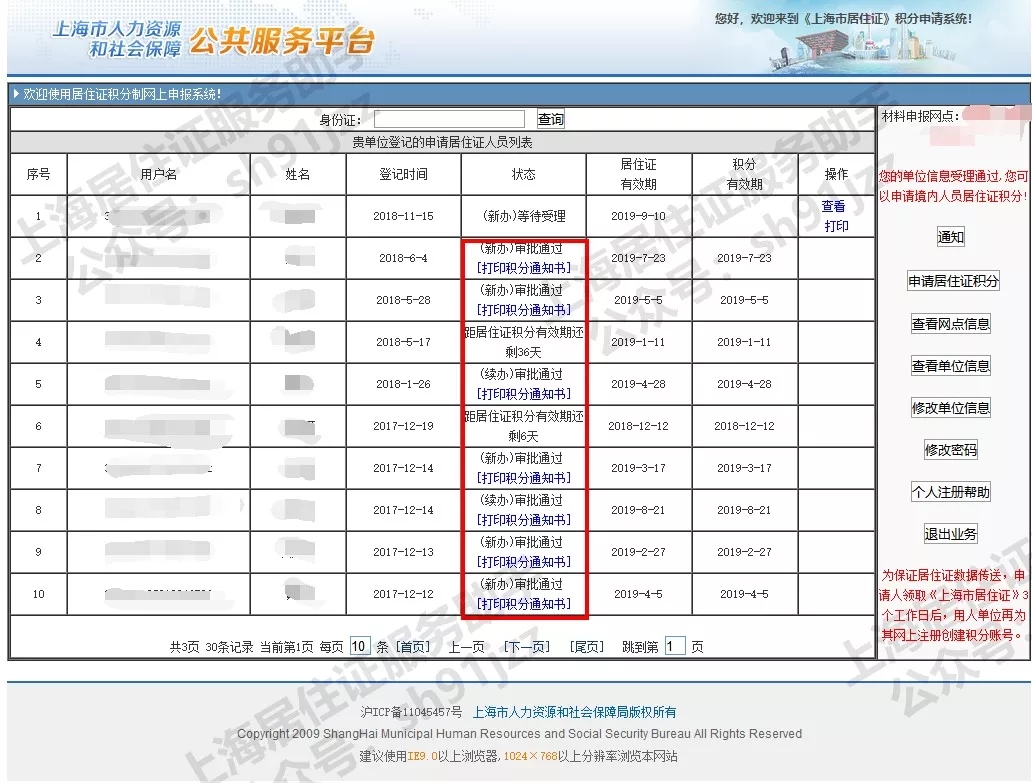1032x783 pixels.
Task: Go to 下一页 next page
Action: 526,647
